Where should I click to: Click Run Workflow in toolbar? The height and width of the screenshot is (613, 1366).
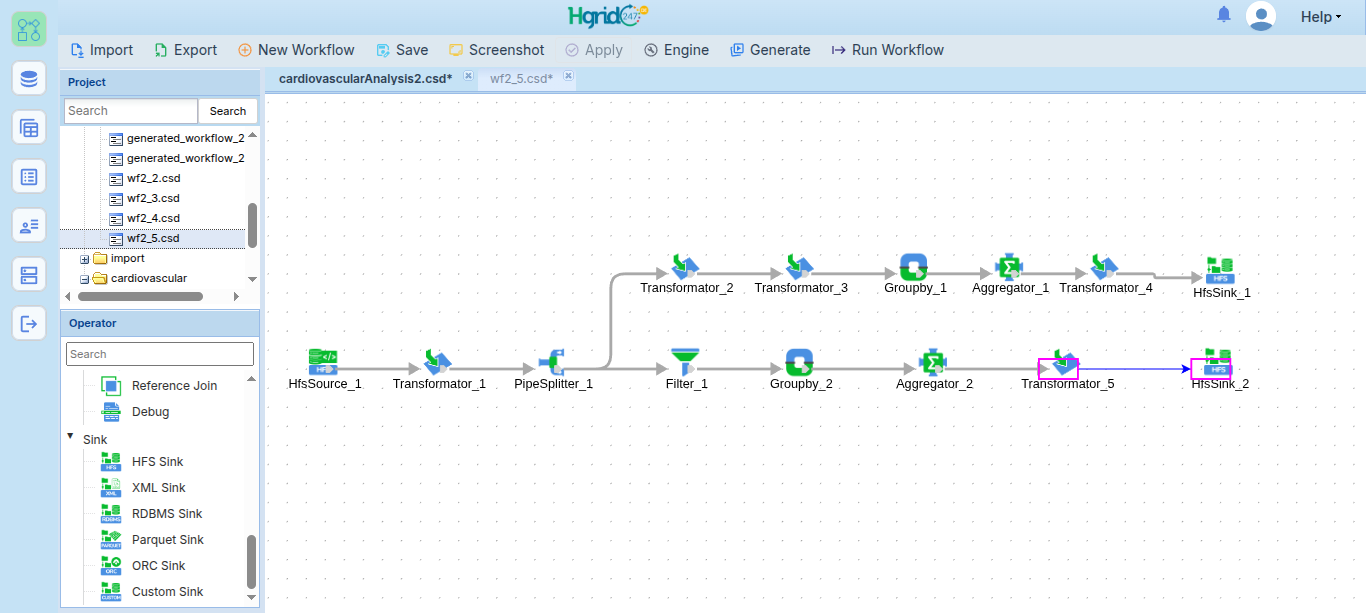[887, 50]
